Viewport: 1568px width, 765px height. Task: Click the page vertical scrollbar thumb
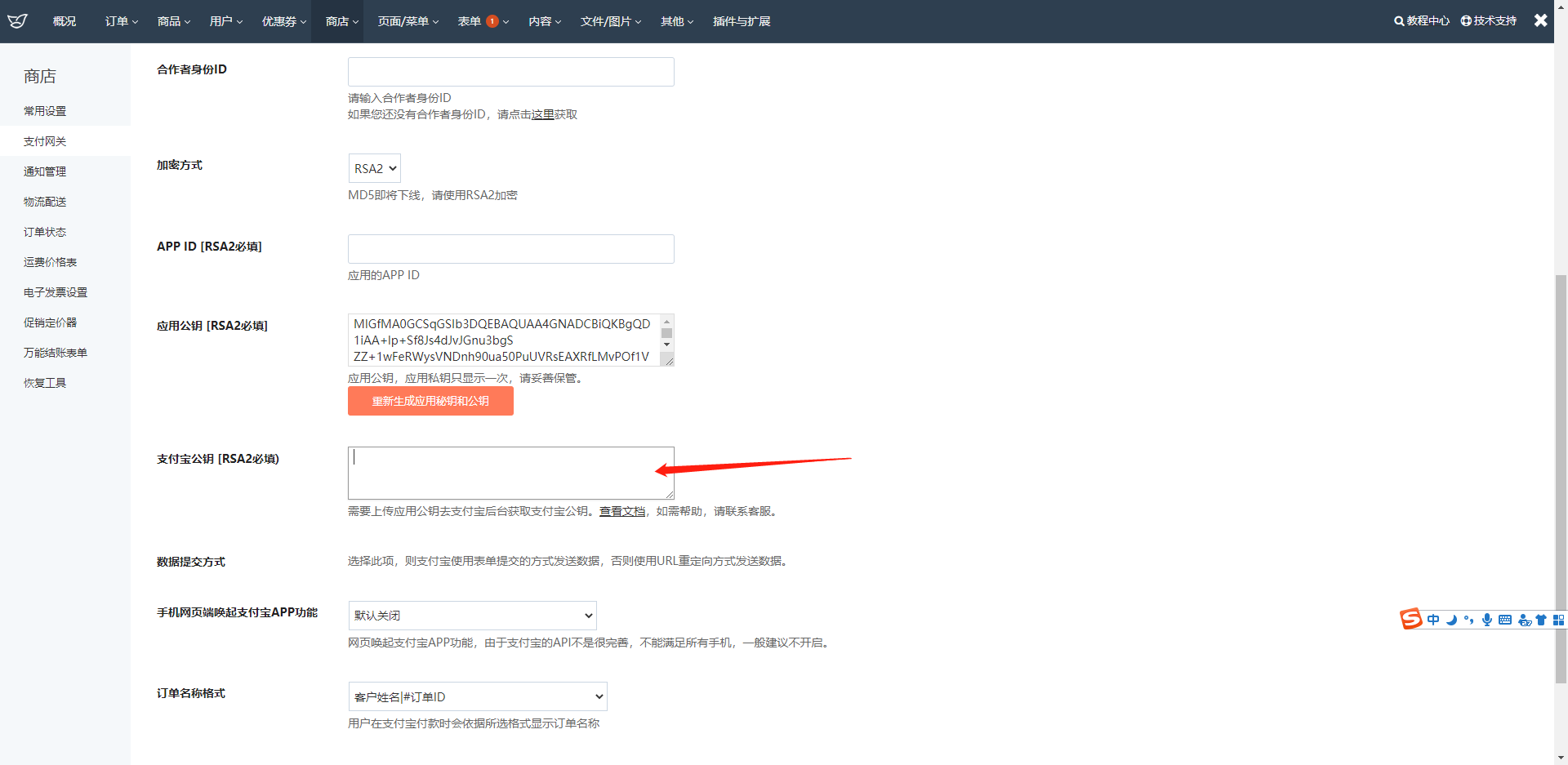(x=1561, y=479)
